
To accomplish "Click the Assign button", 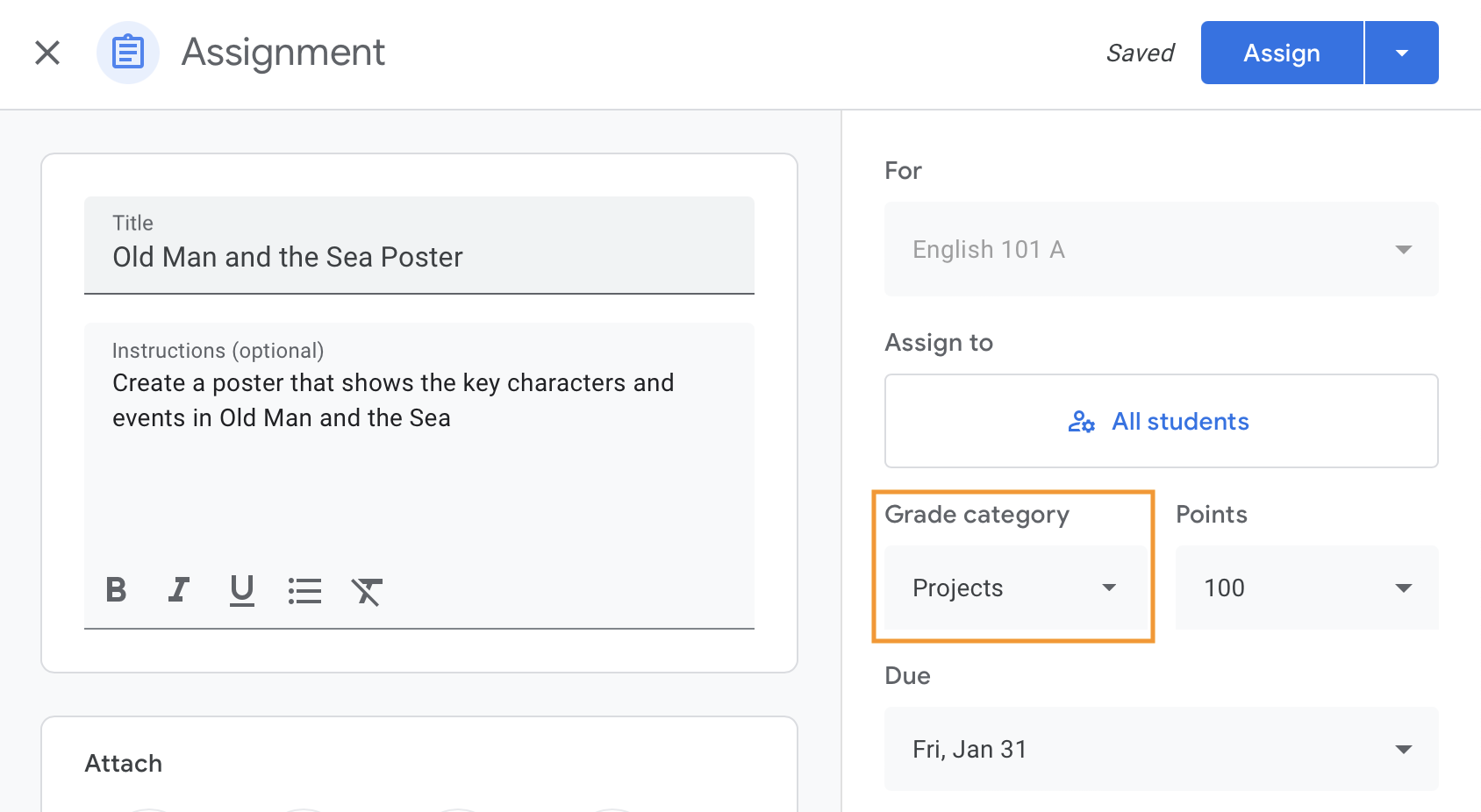I will point(1281,53).
